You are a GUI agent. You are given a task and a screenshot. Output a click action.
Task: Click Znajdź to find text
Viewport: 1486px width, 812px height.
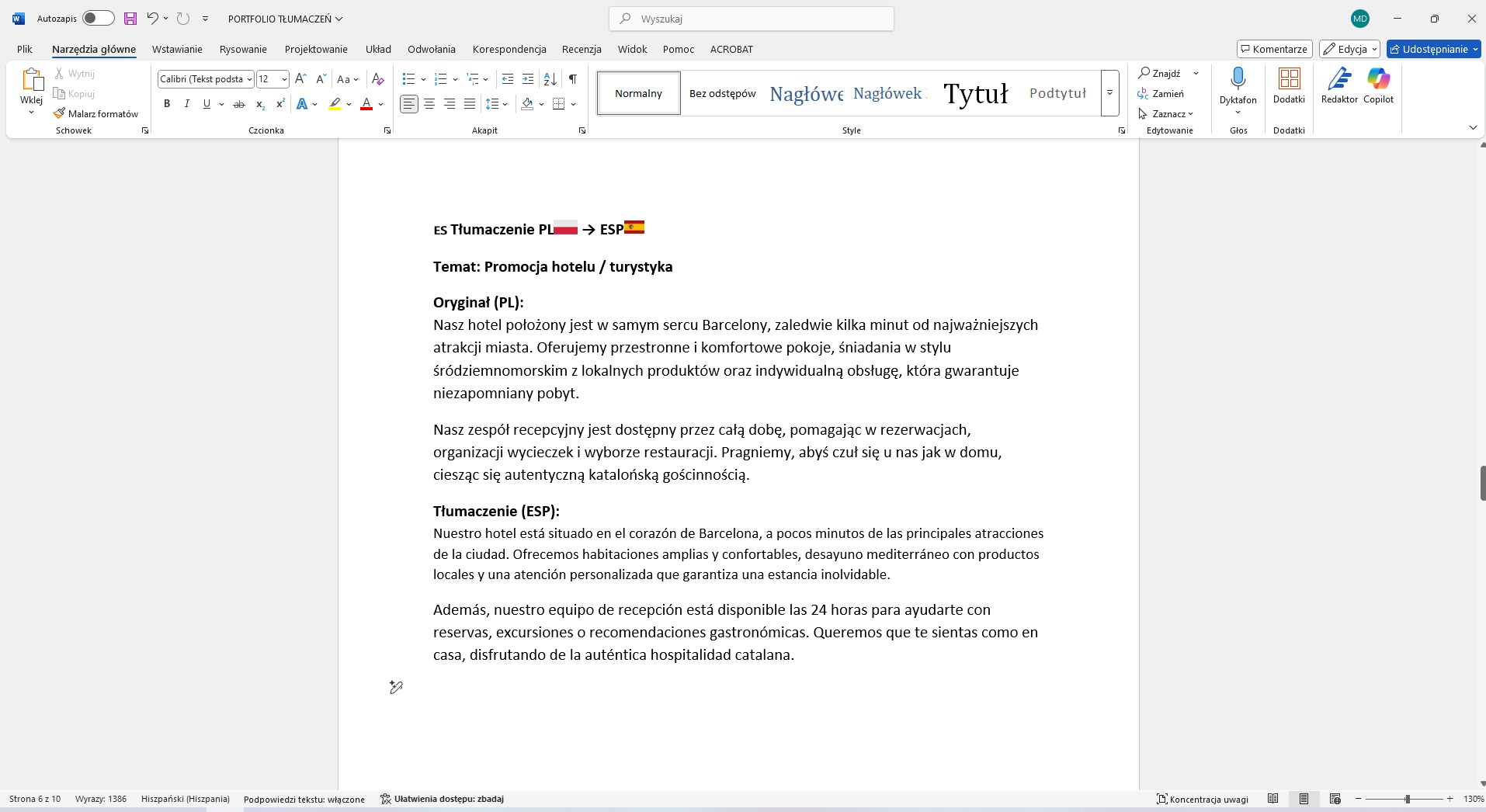click(1160, 74)
